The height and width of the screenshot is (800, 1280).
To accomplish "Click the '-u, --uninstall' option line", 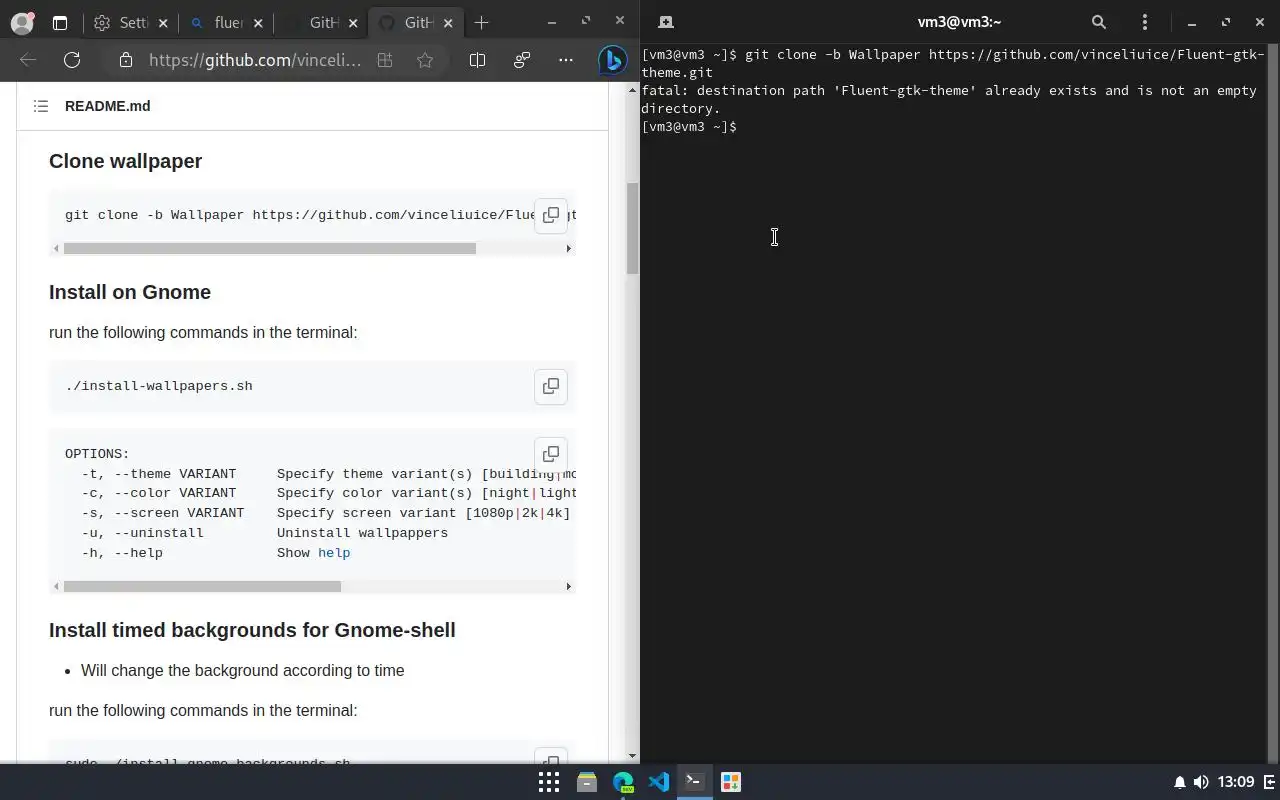I will 265,533.
